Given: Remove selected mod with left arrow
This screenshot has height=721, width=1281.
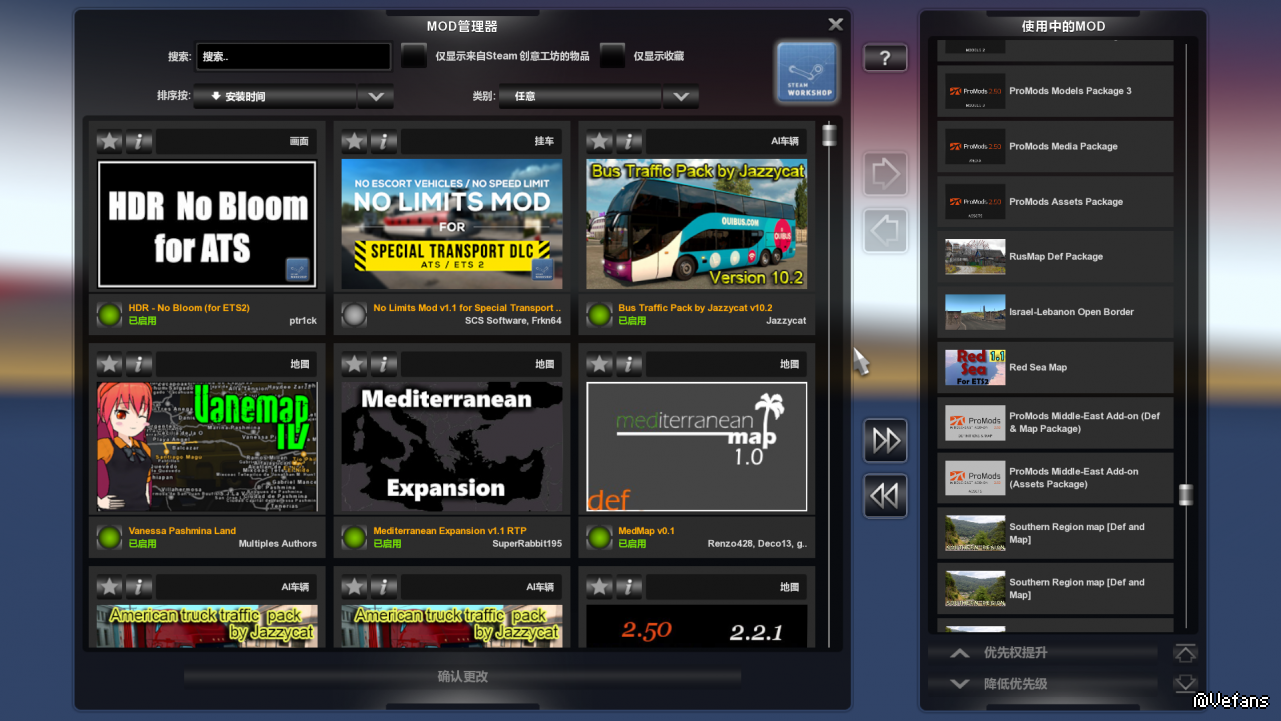Looking at the screenshot, I should point(885,231).
